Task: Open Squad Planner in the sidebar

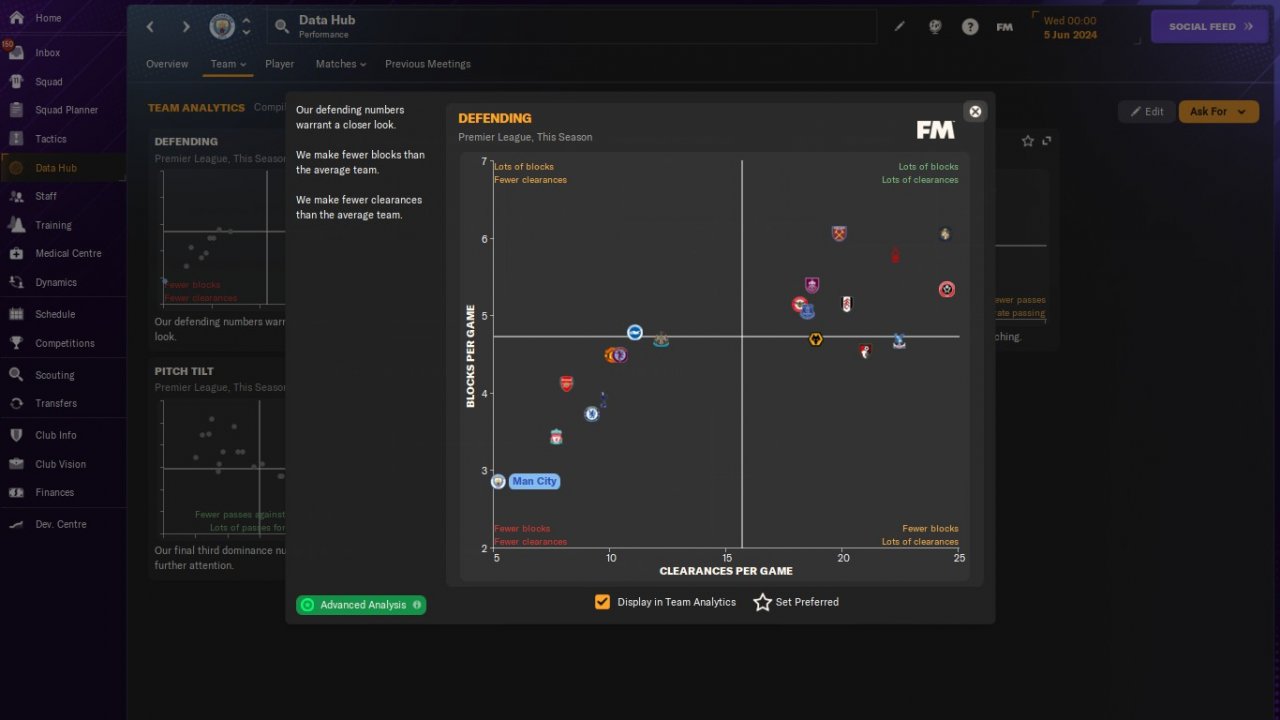Action: coord(66,110)
